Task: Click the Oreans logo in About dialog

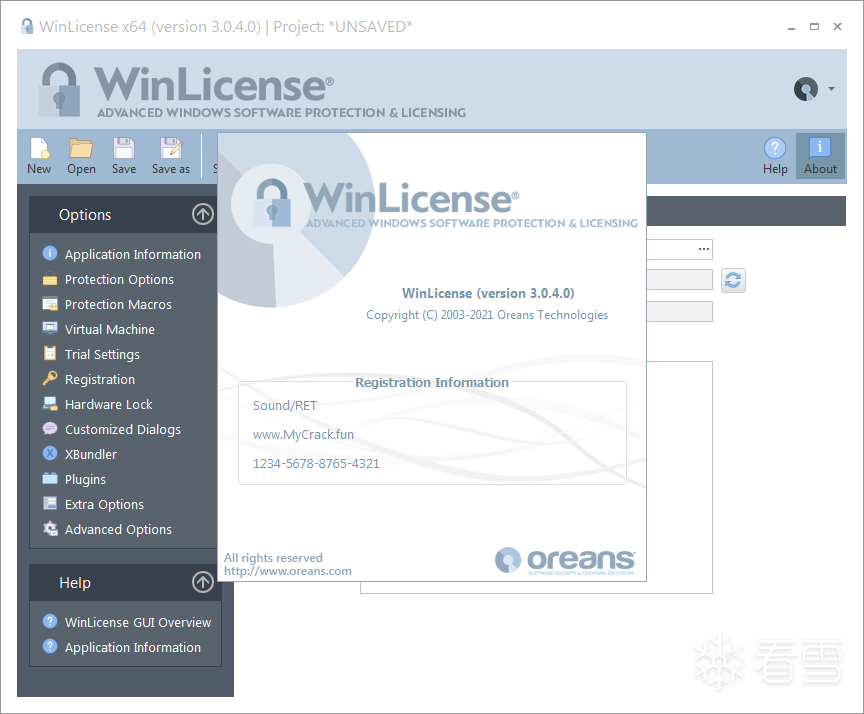Action: (x=565, y=561)
